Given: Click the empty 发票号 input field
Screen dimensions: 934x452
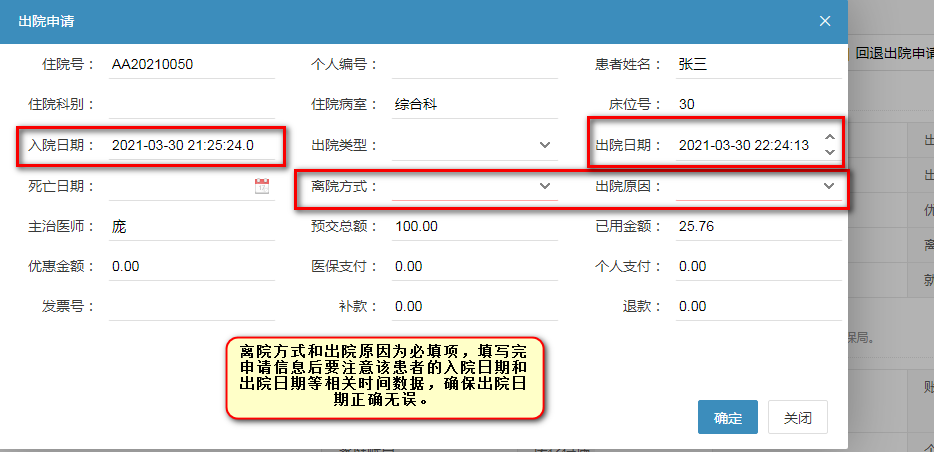Looking at the screenshot, I should pyautogui.click(x=190, y=307).
